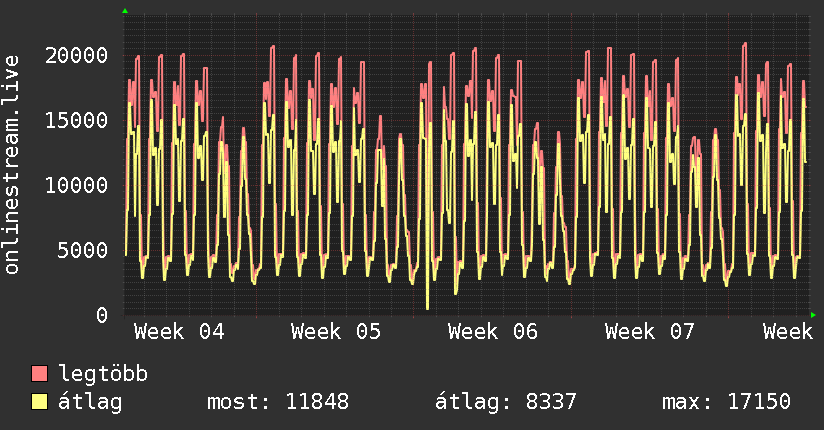
Task: Click the átlag: 8337 average value
Action: click(506, 402)
